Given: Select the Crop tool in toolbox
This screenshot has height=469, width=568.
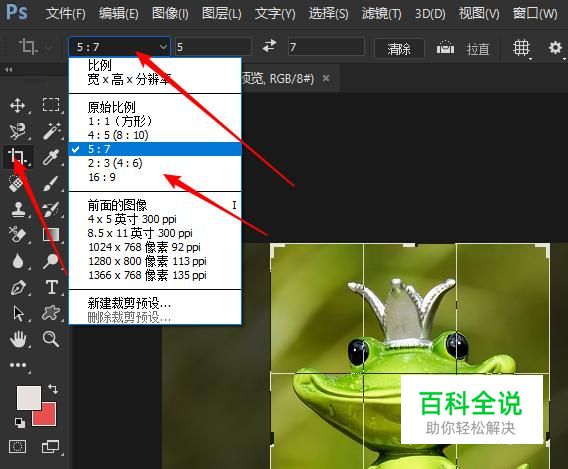Looking at the screenshot, I should click(17, 157).
